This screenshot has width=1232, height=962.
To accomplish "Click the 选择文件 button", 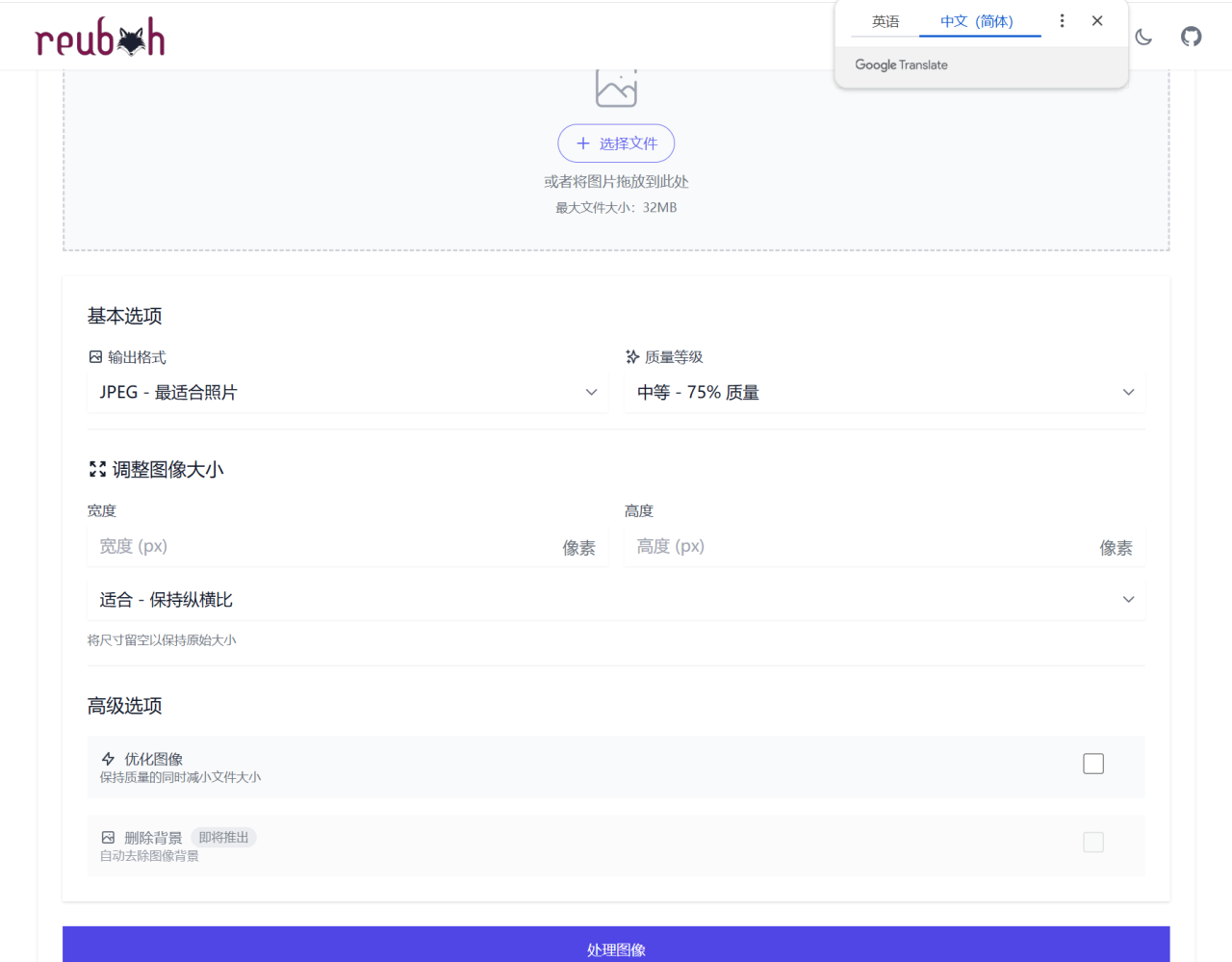I will click(616, 143).
